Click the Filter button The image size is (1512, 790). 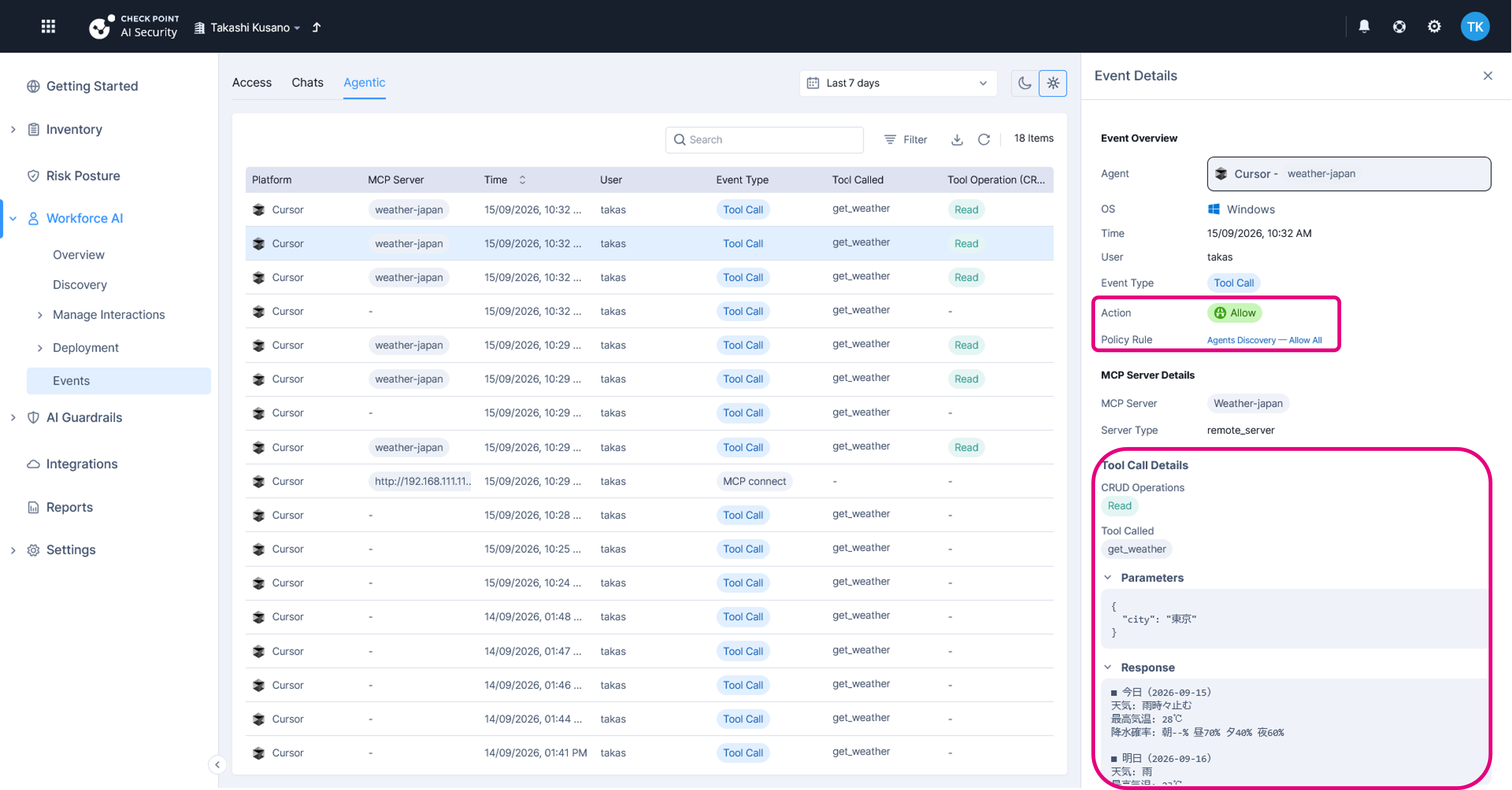pos(906,140)
